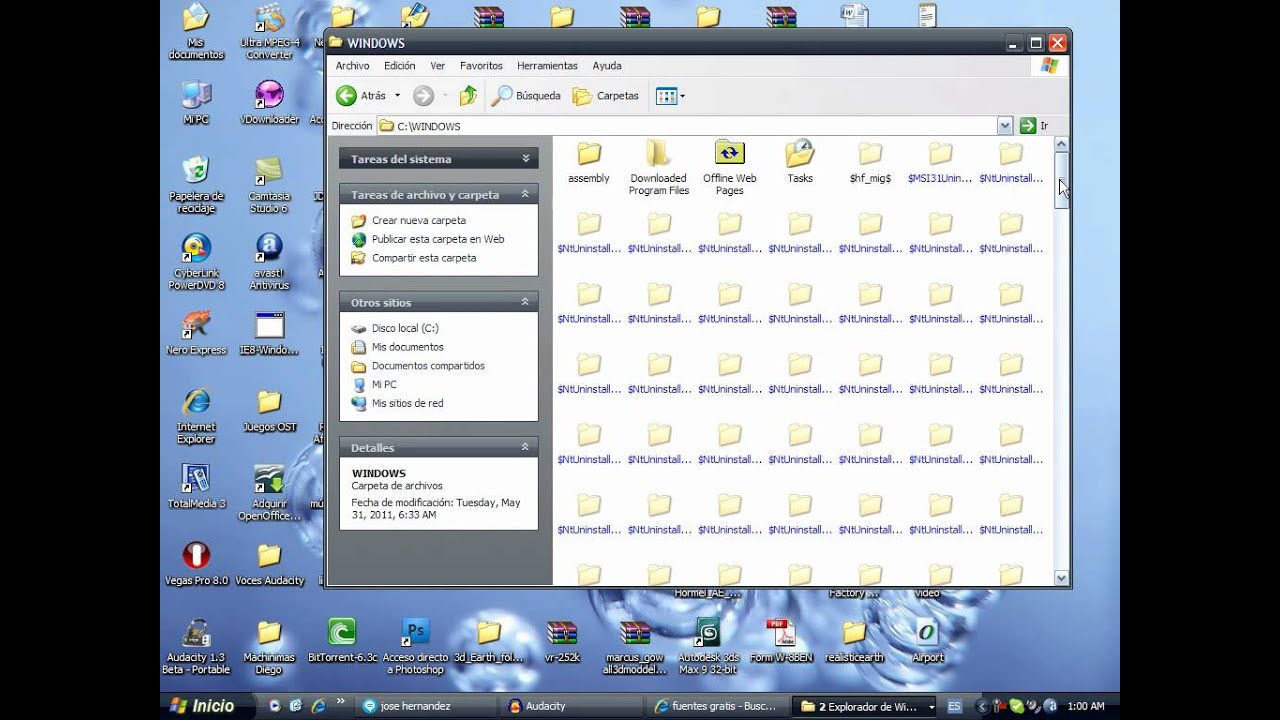
Task: Open Mis documentos in Otros sitios
Action: click(x=407, y=347)
